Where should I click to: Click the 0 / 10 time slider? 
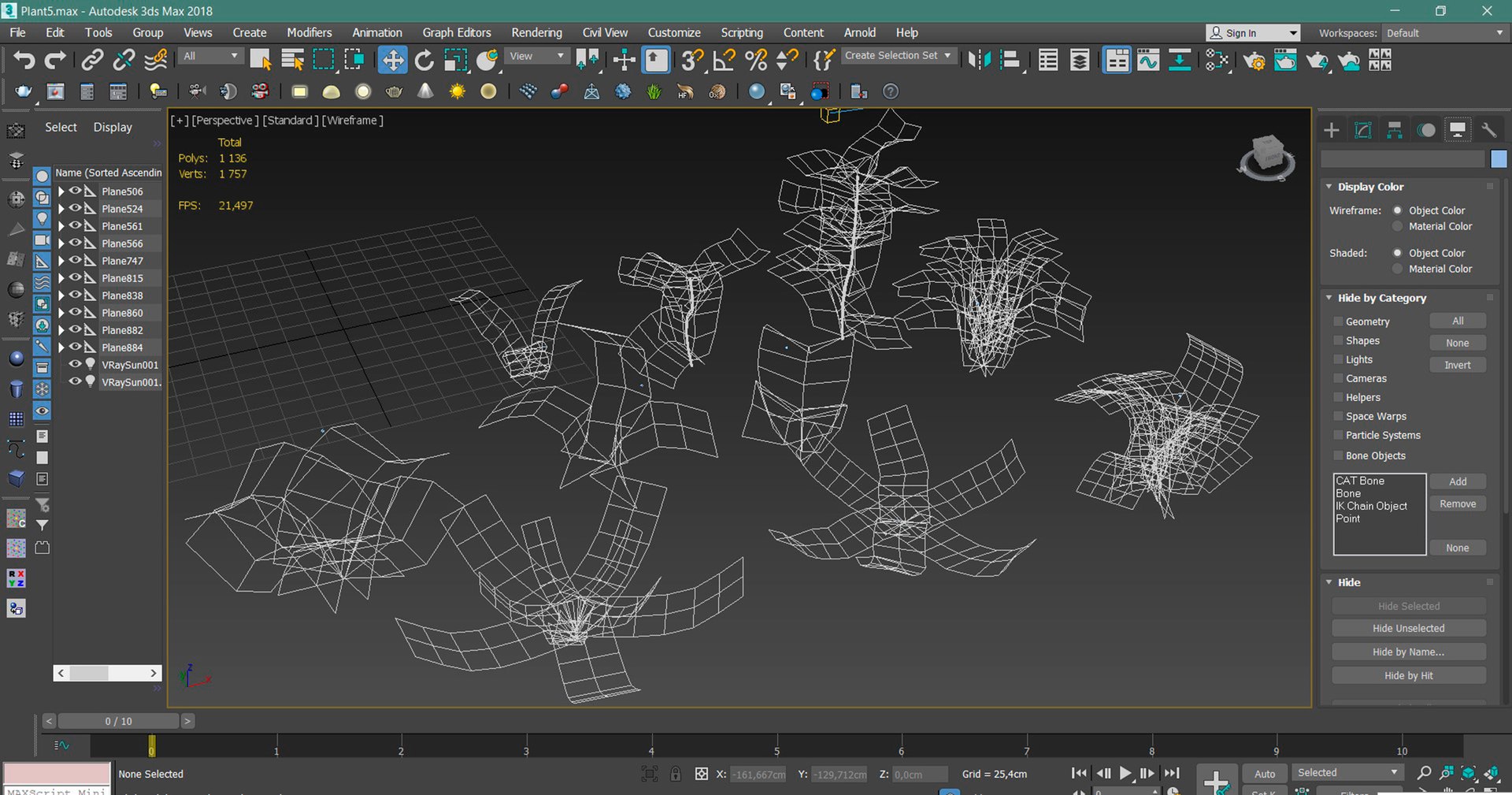click(x=118, y=721)
